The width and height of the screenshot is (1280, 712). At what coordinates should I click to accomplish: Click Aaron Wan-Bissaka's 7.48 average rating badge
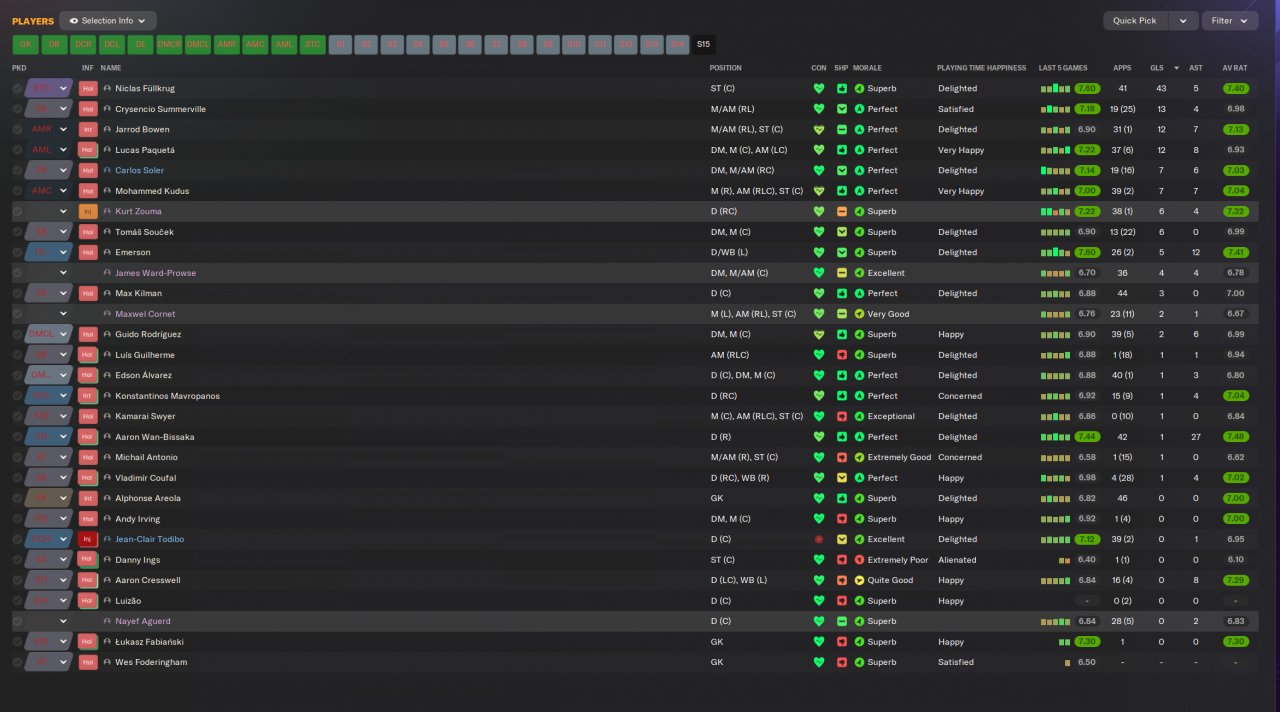pos(1235,437)
